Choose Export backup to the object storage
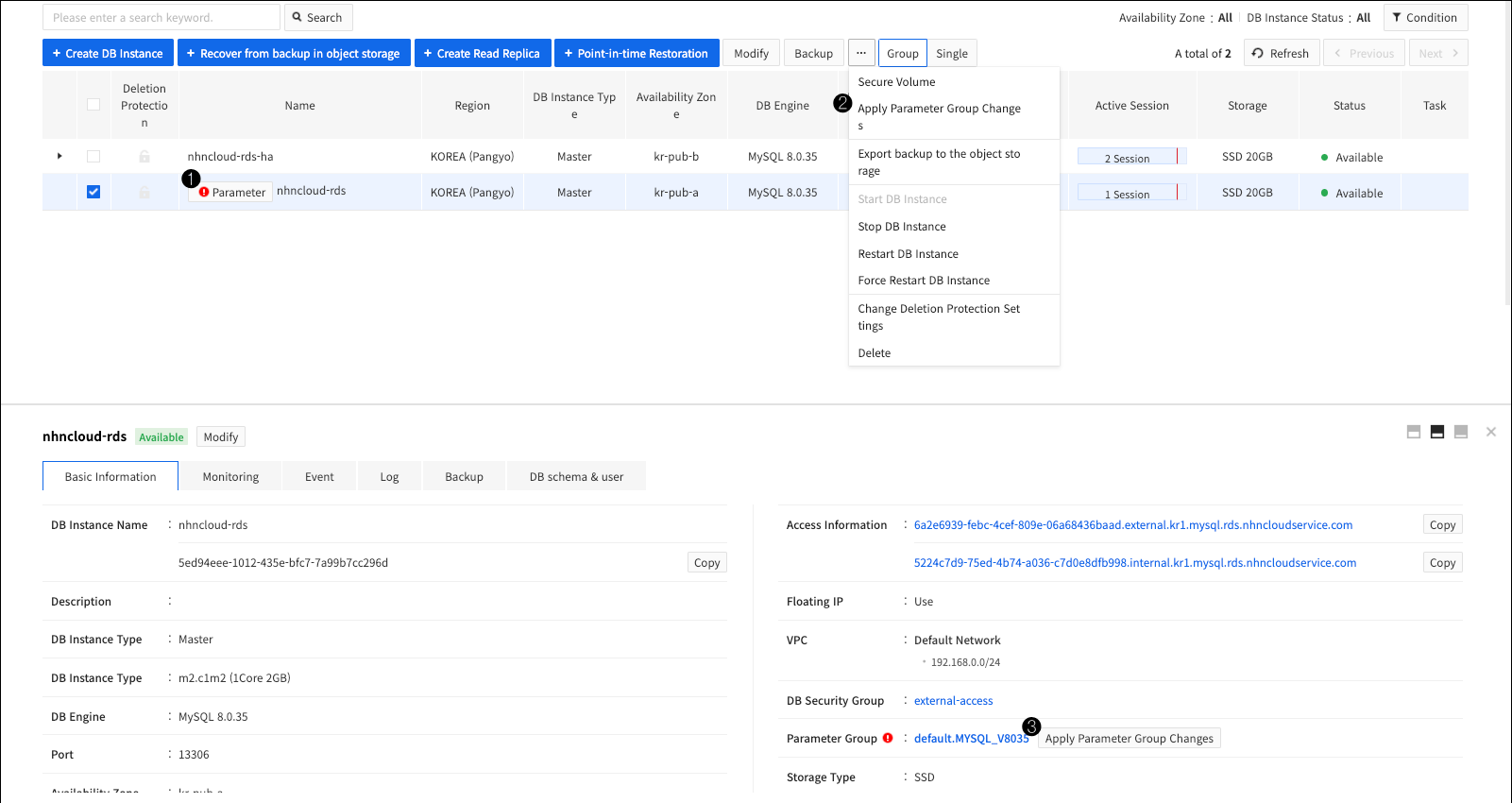 pos(954,162)
